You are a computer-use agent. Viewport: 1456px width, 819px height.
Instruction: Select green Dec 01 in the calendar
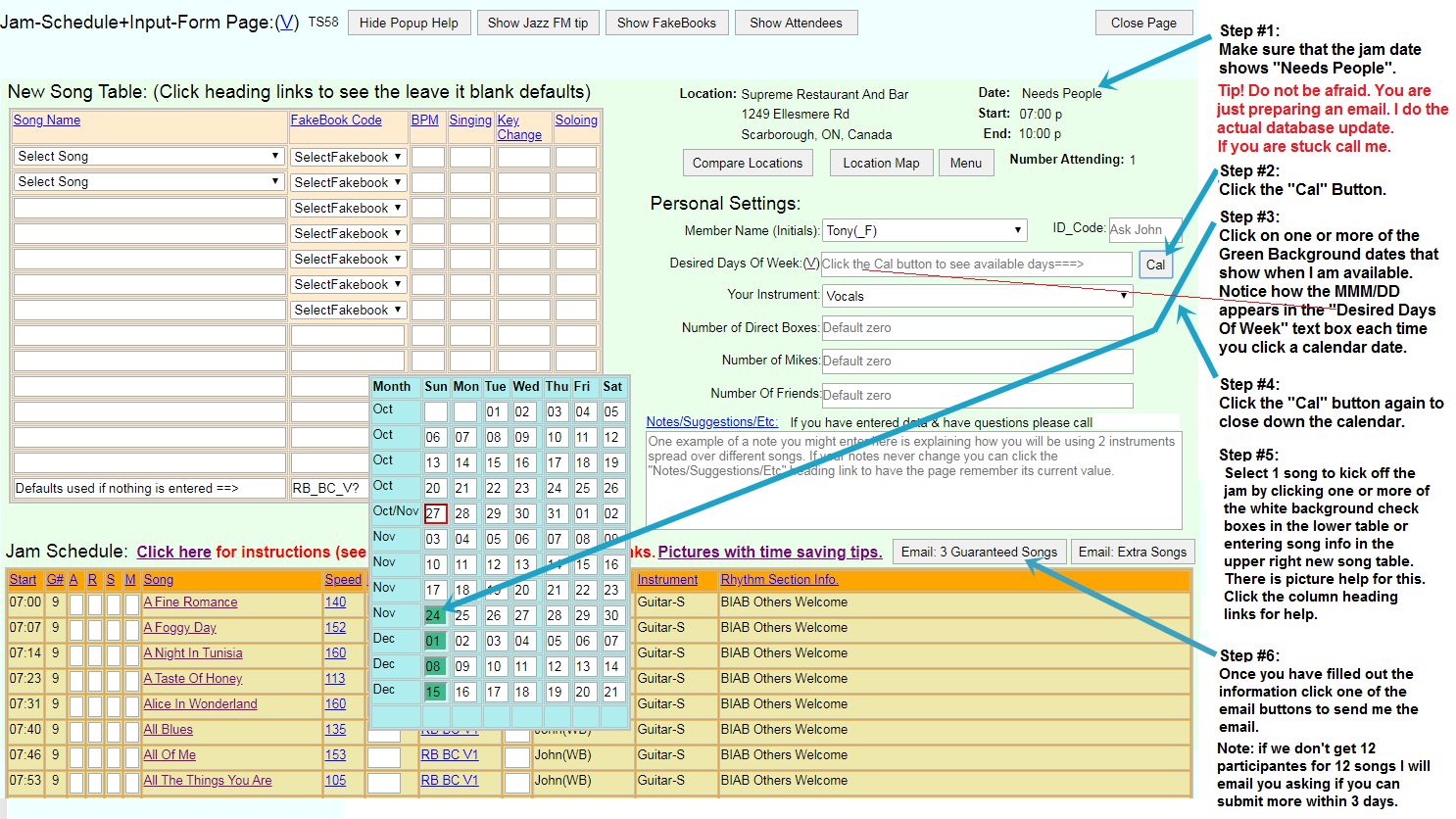(434, 641)
